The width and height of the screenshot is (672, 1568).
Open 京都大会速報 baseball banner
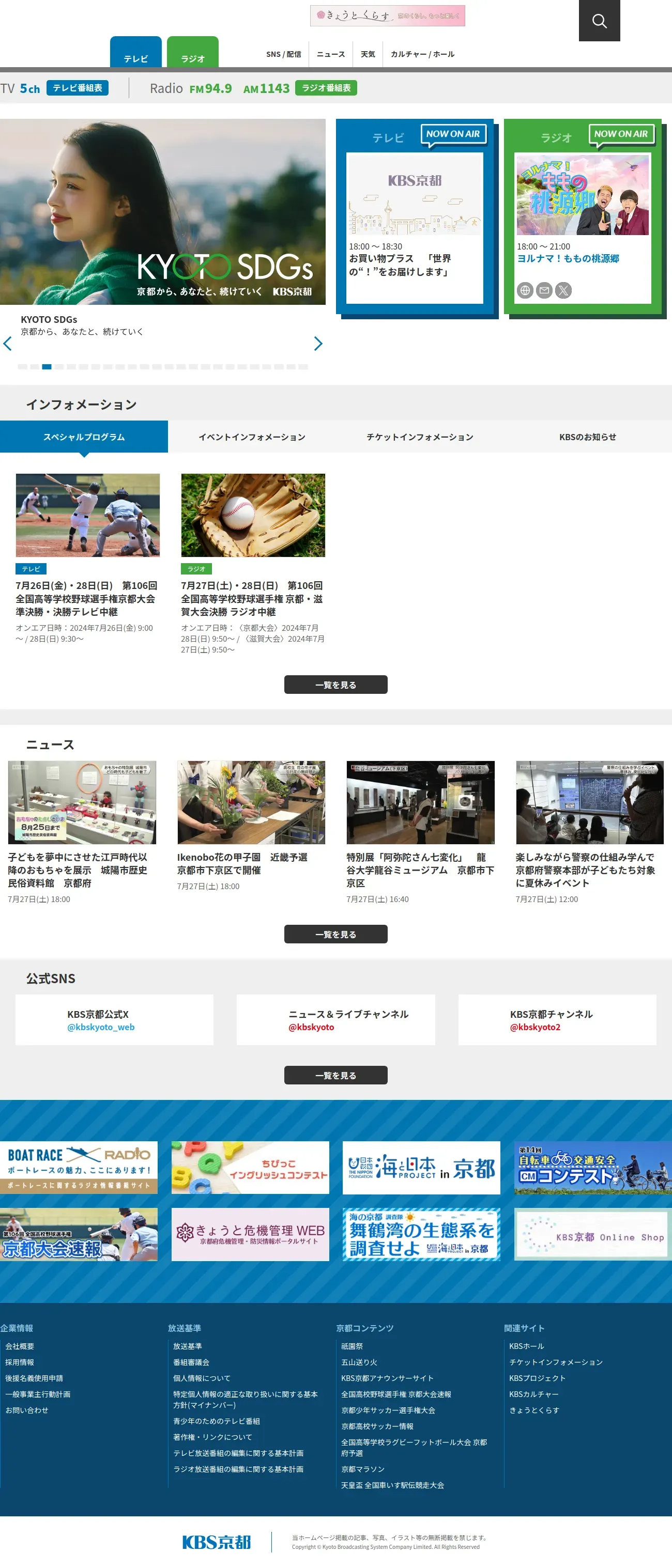(x=79, y=1235)
